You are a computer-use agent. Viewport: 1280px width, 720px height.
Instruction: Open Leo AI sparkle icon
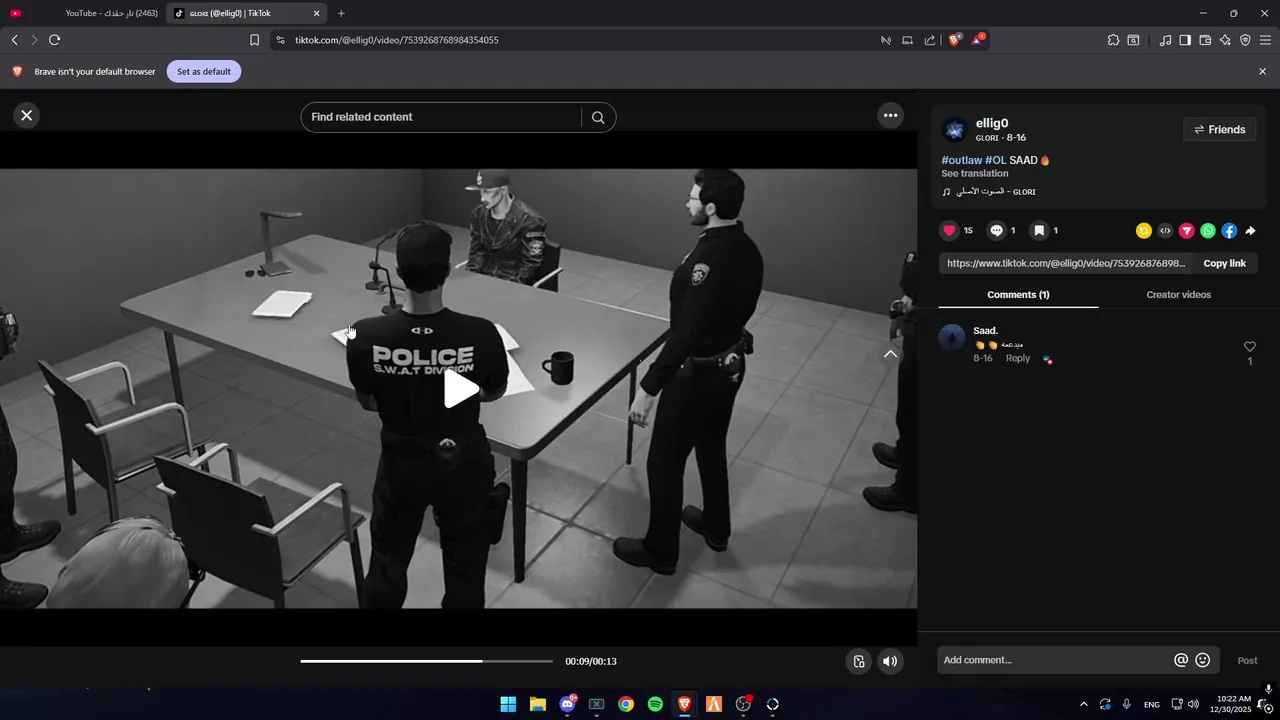pyautogui.click(x=1225, y=40)
